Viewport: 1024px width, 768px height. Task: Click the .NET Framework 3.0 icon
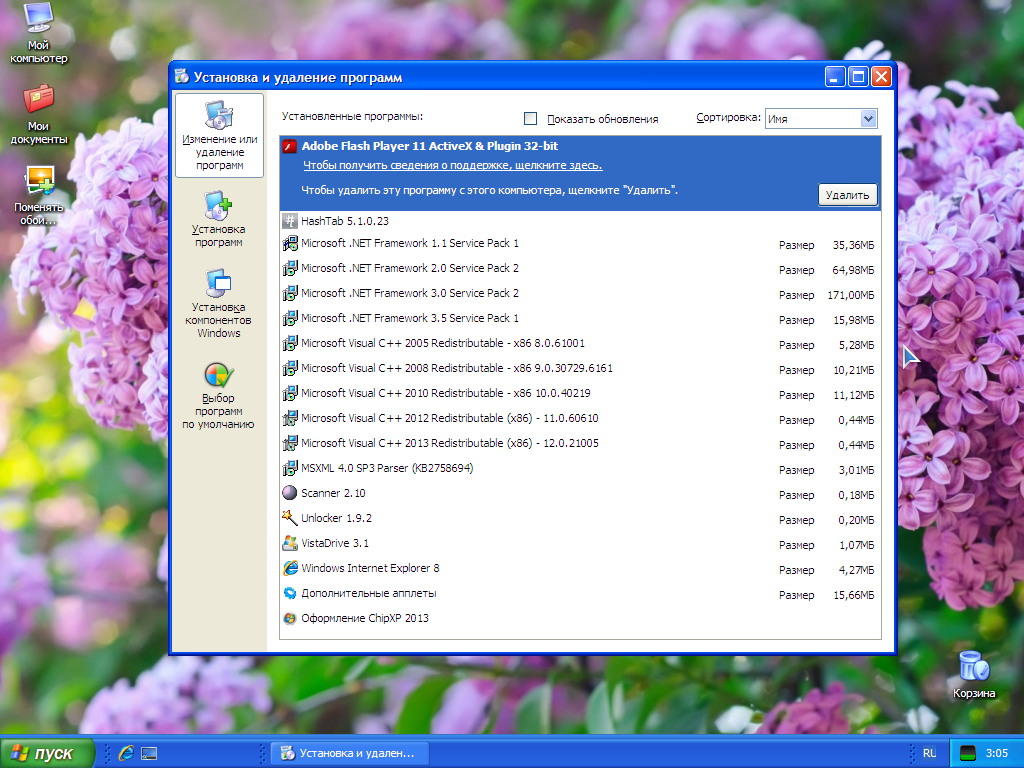pyautogui.click(x=289, y=293)
